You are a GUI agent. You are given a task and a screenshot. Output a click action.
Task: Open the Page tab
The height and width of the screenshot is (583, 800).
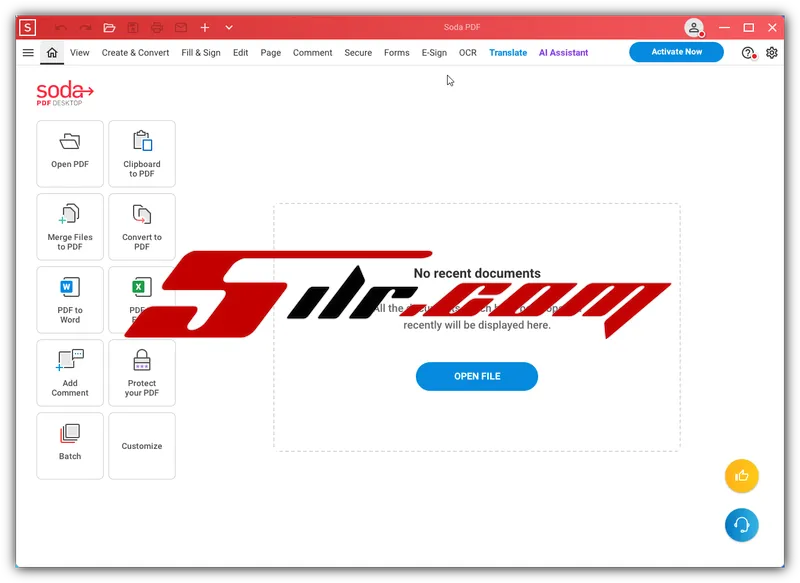pos(270,53)
